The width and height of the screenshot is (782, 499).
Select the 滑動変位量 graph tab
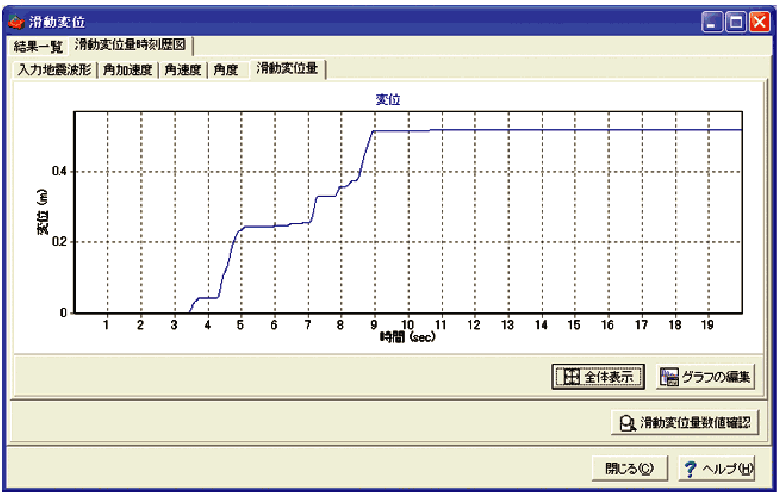point(287,68)
